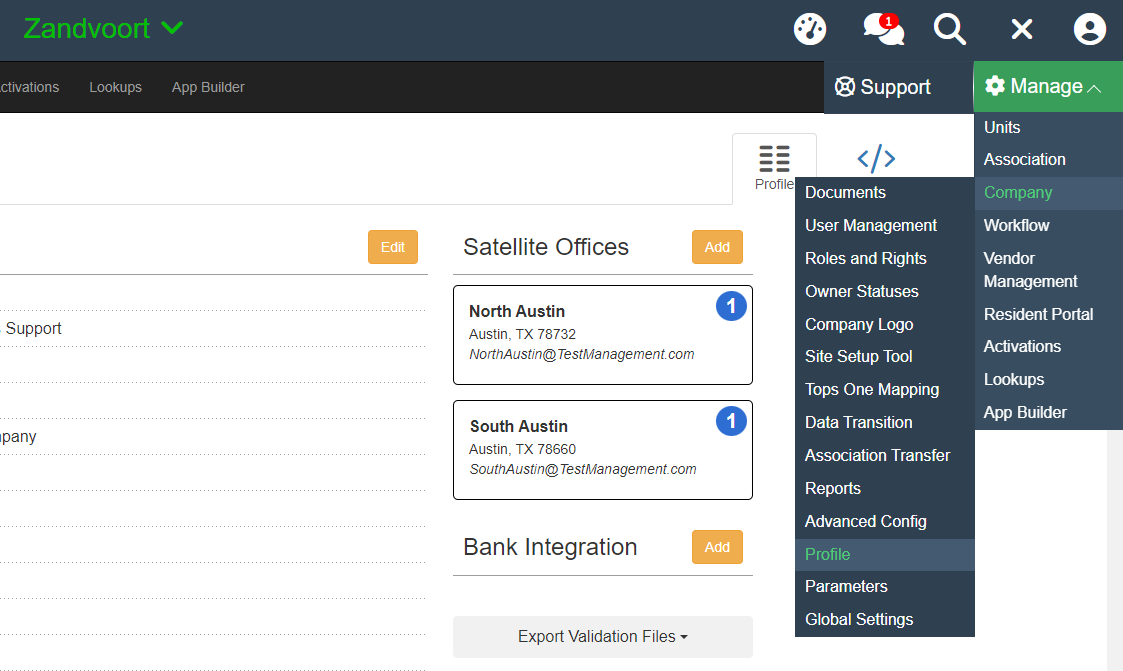The height and width of the screenshot is (671, 1123).
Task: Click the page vertical scrollbar
Action: 1115,550
